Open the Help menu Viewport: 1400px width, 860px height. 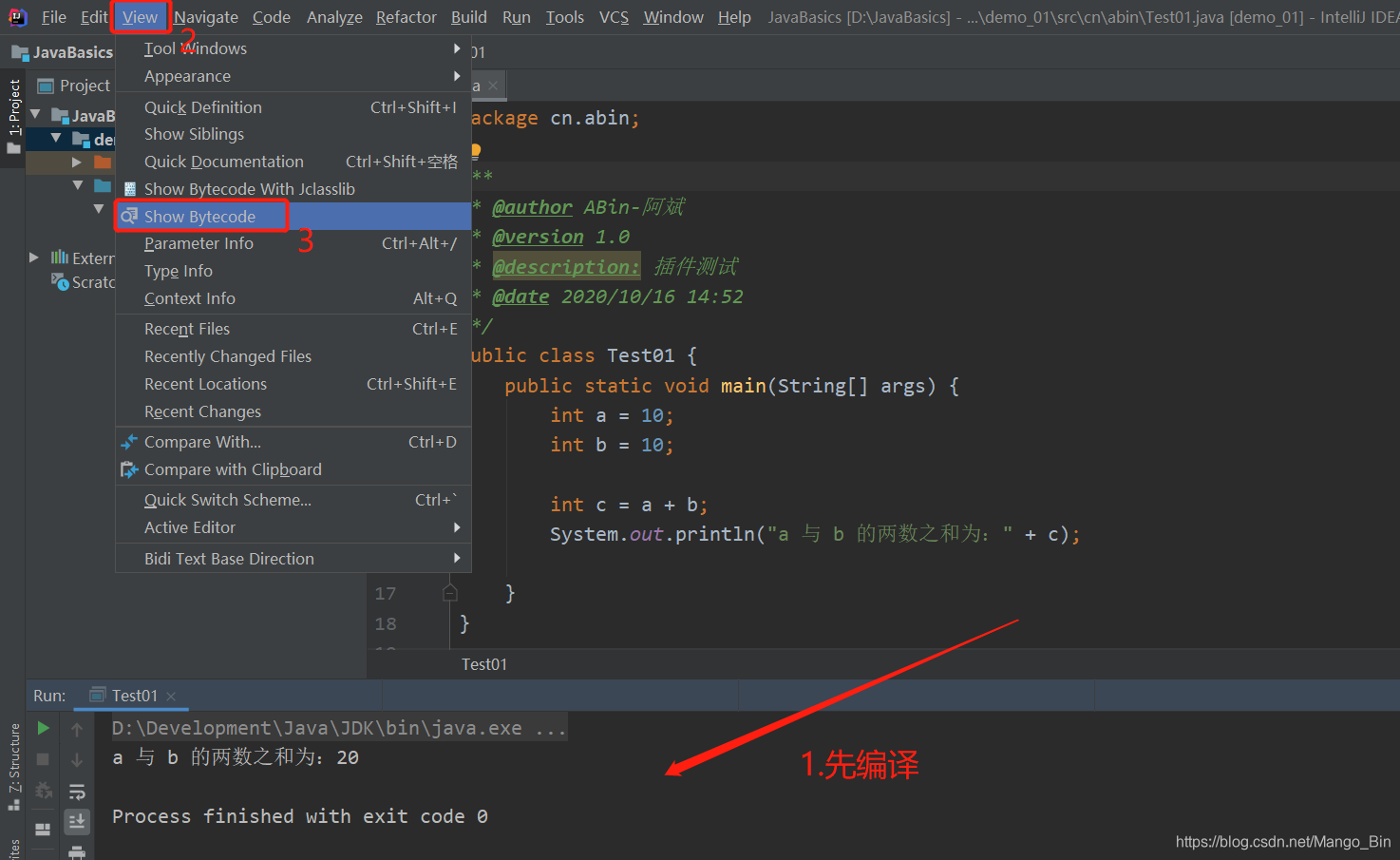pos(734,17)
